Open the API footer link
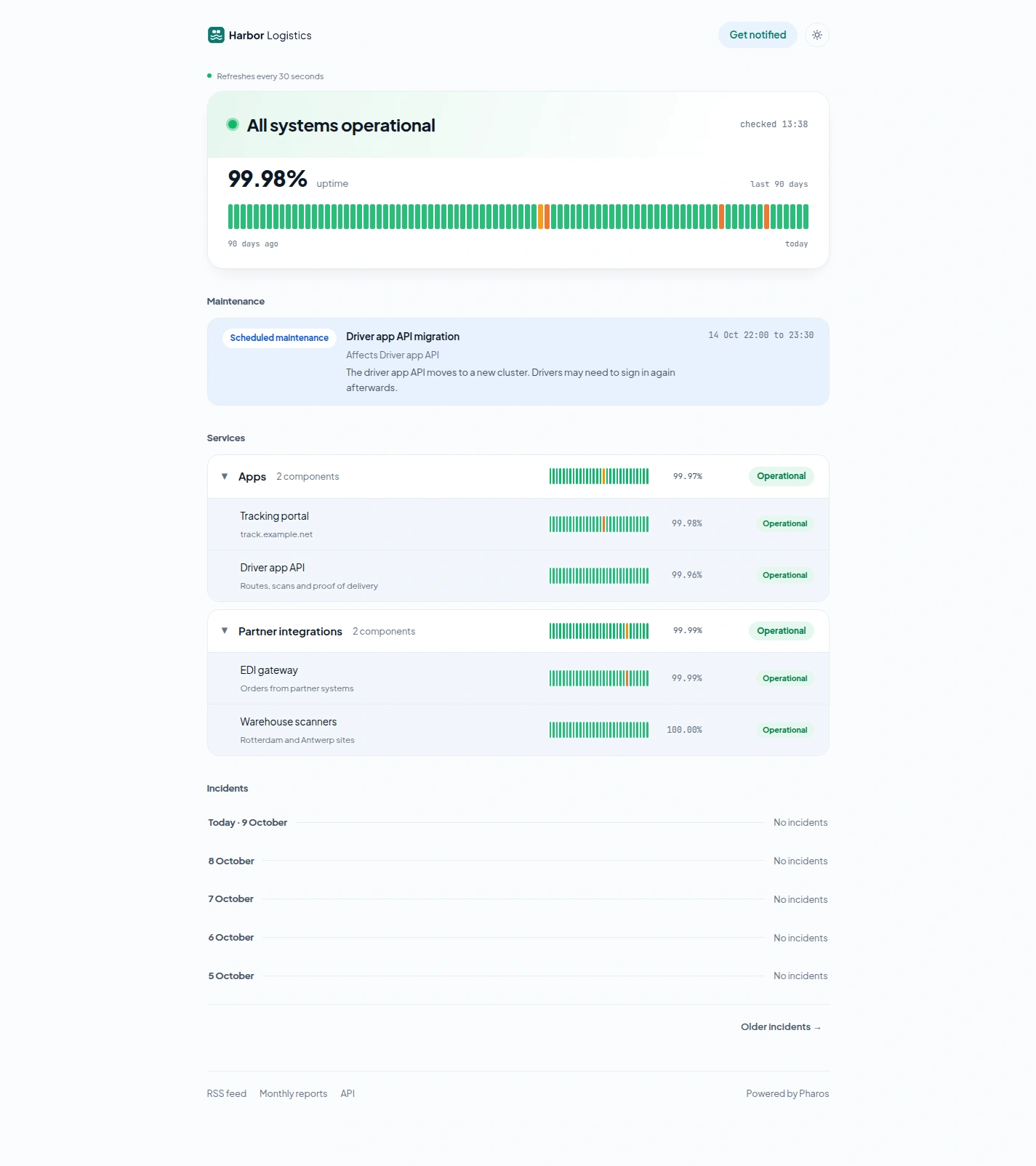This screenshot has width=1036, height=1166. tap(348, 1093)
